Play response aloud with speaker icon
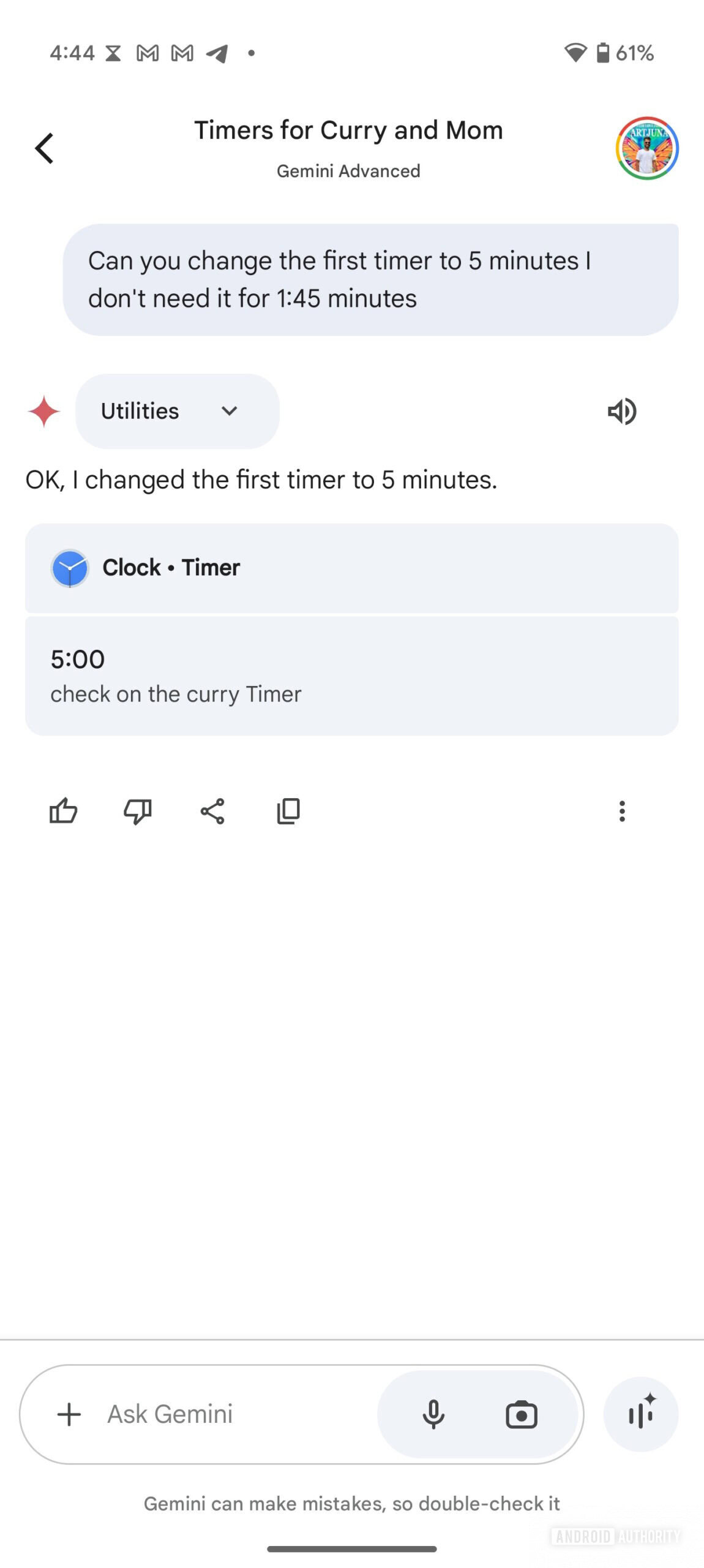The width and height of the screenshot is (704, 1568). point(622,411)
